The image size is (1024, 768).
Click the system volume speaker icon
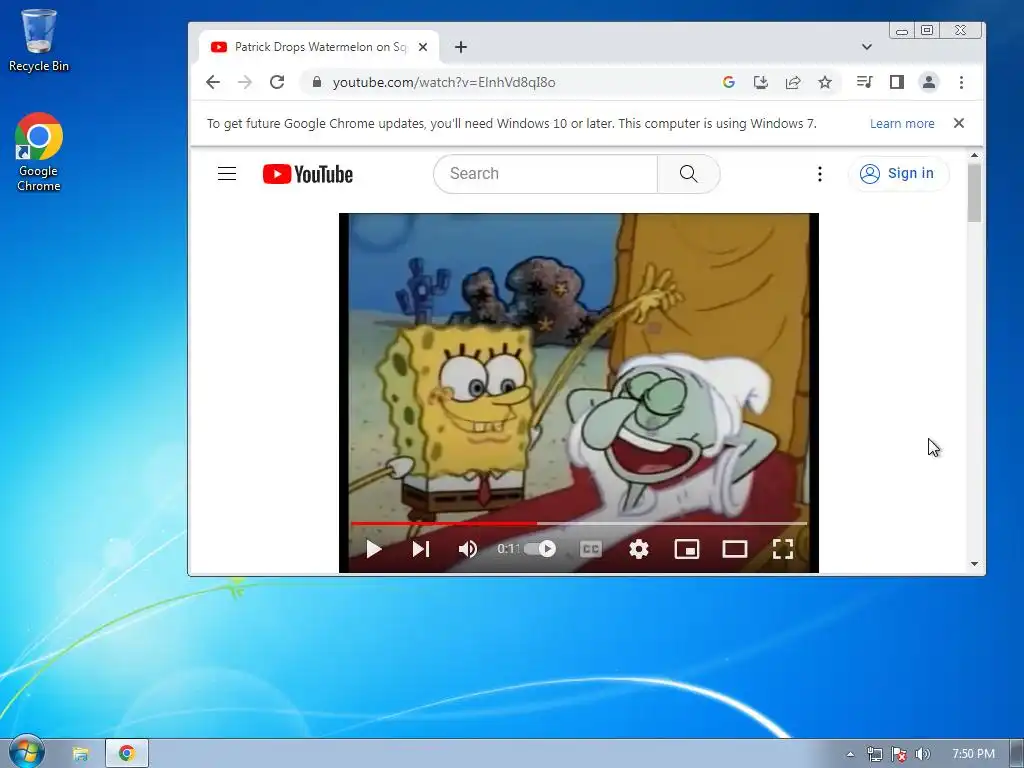point(922,754)
